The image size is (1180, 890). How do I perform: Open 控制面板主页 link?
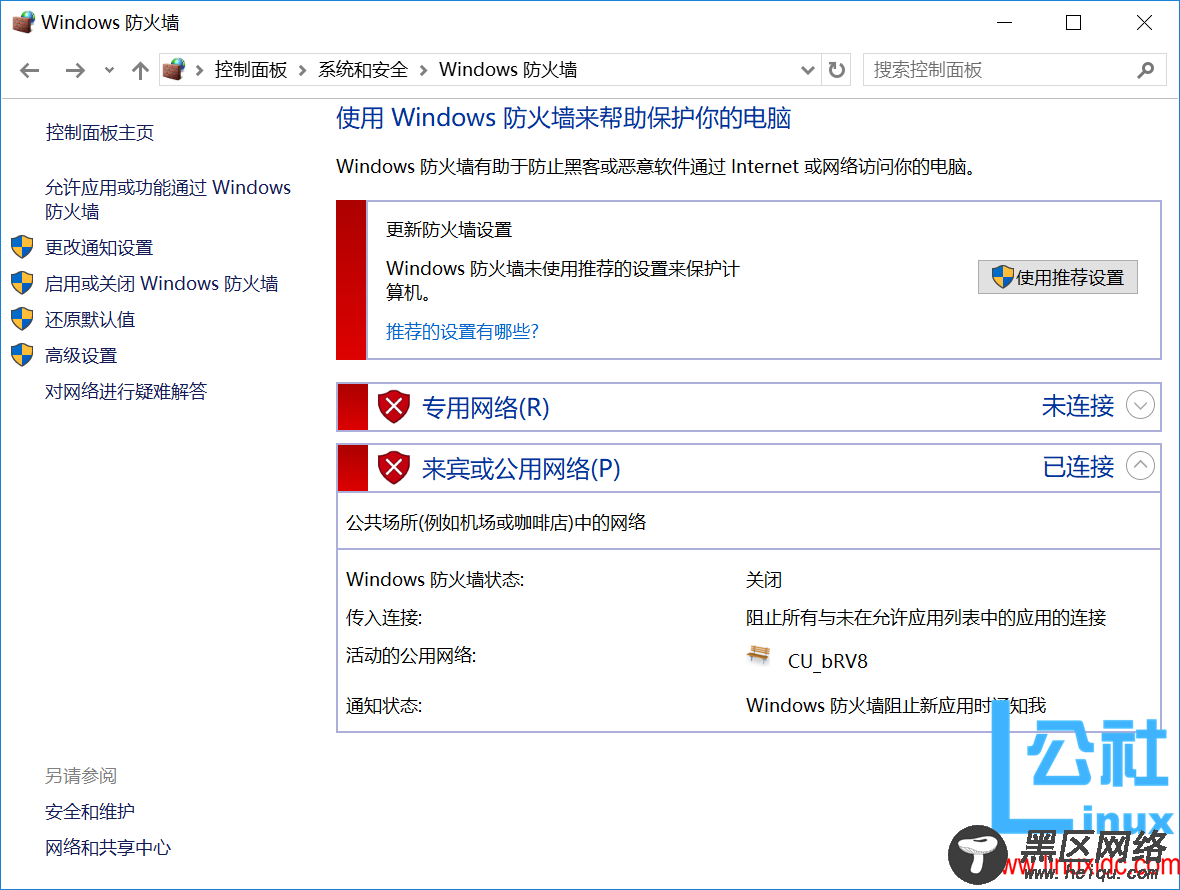click(99, 133)
